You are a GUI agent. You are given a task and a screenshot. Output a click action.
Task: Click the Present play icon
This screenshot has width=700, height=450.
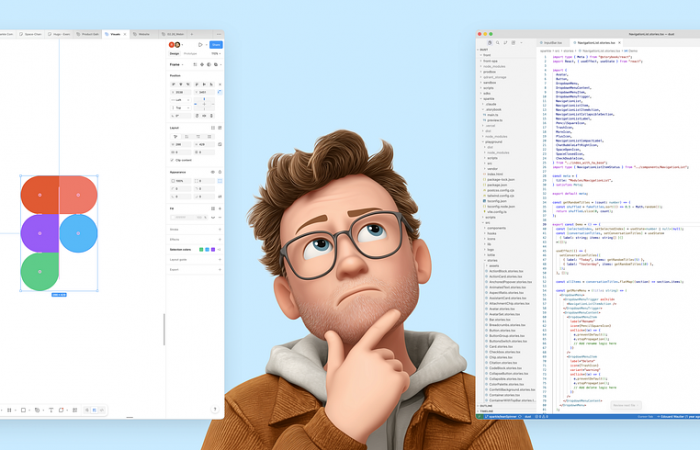(x=200, y=44)
